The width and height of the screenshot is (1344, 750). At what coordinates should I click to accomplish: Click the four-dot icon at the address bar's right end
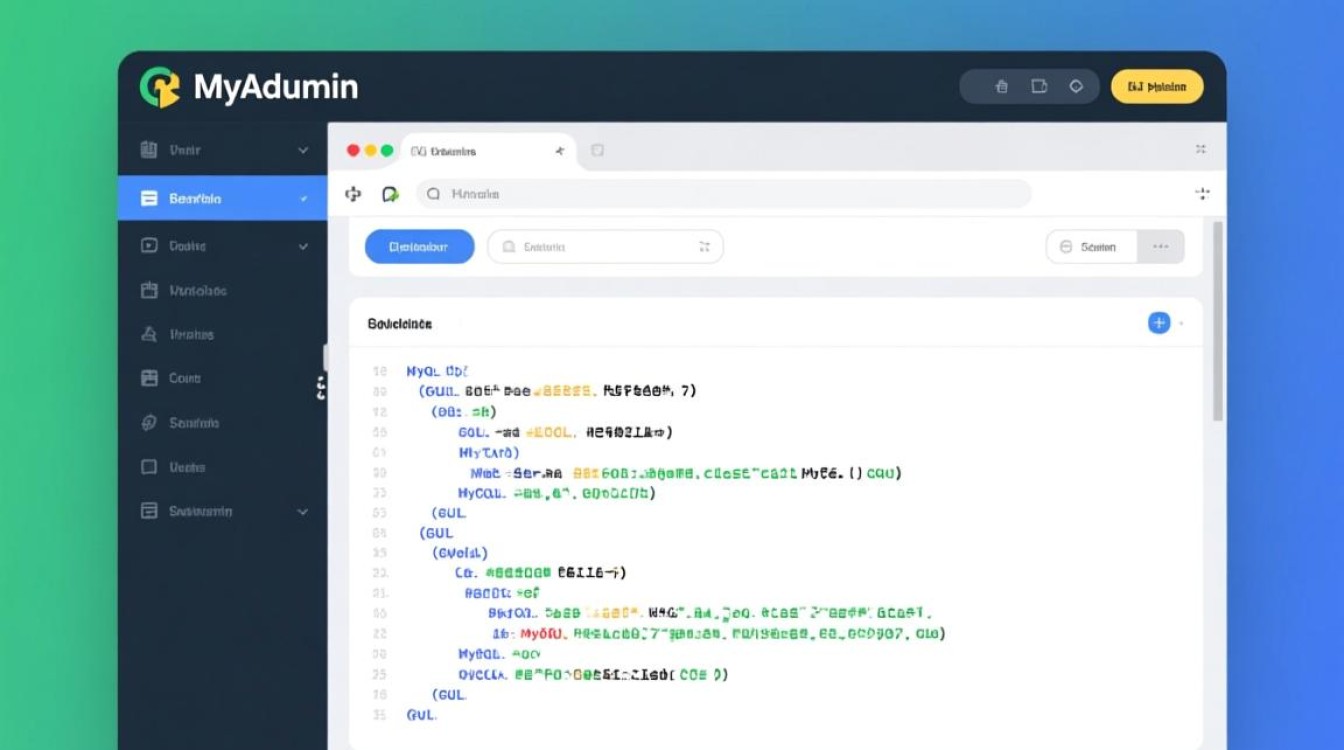(1202, 194)
